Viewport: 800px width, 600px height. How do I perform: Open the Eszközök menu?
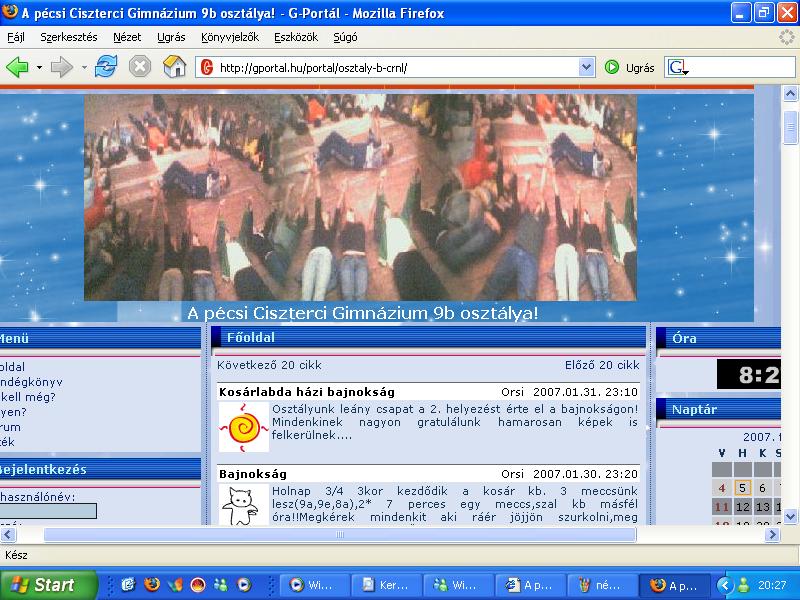pos(296,37)
